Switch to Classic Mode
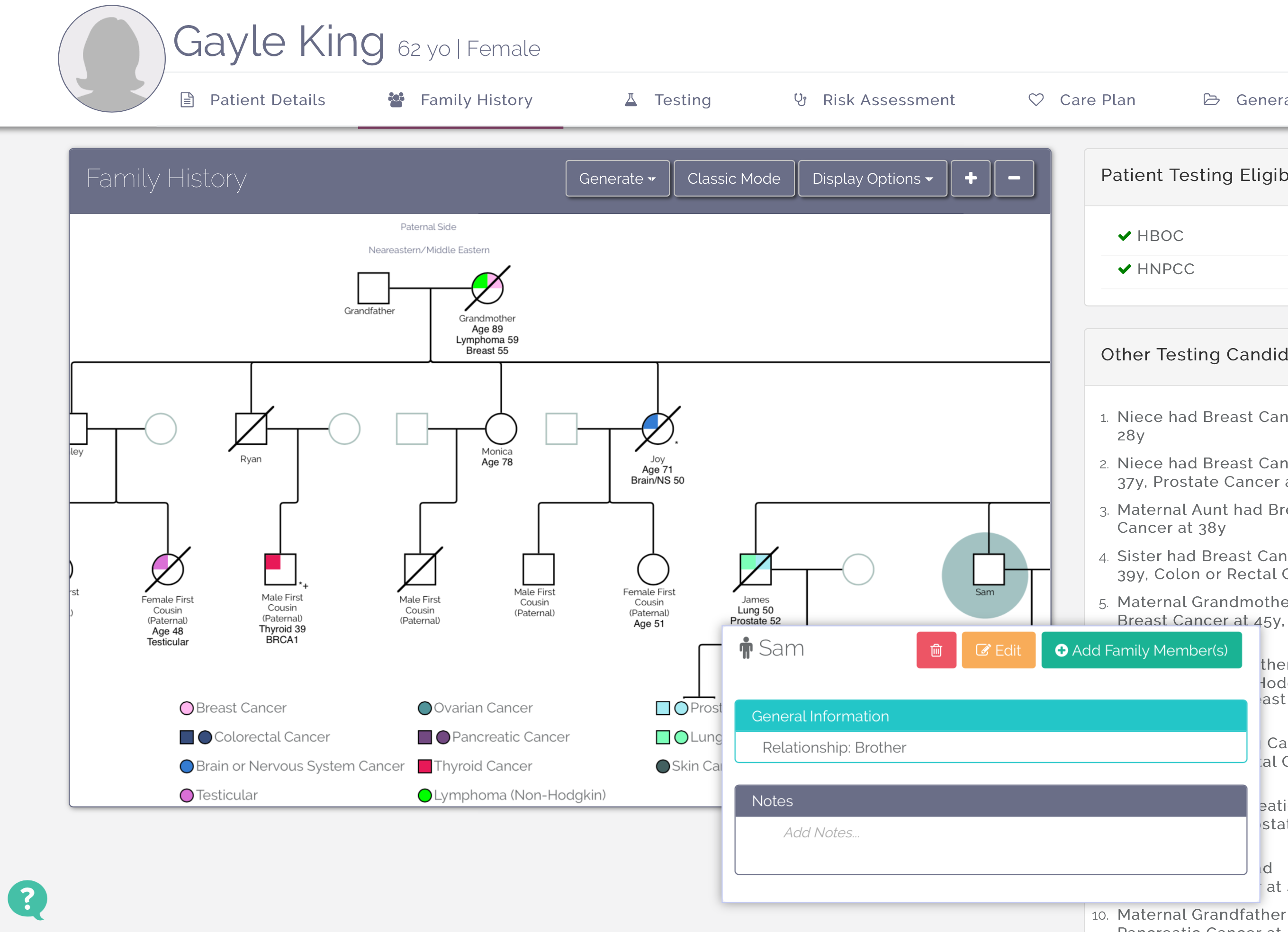Image resolution: width=1288 pixels, height=932 pixels. click(734, 178)
